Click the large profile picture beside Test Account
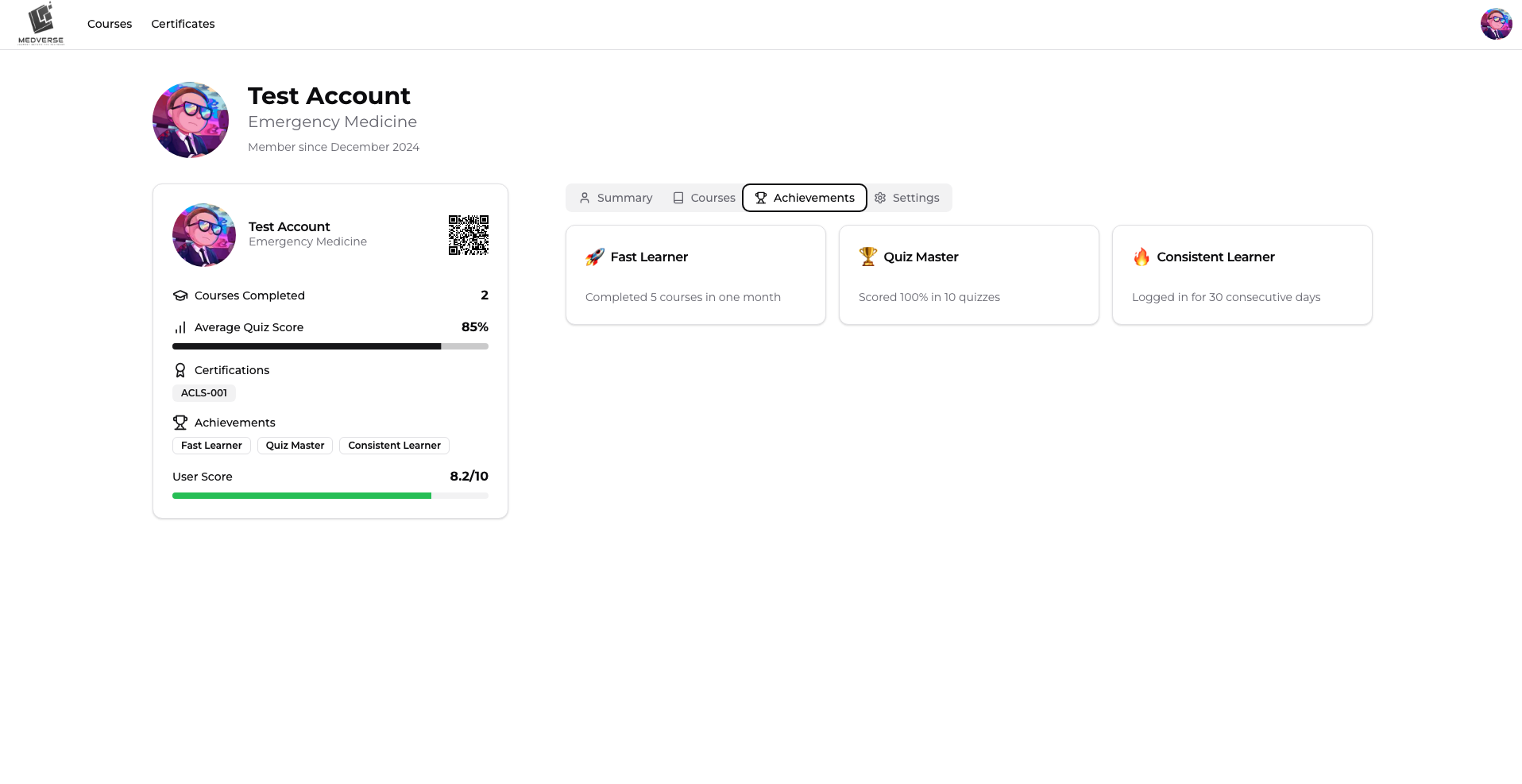Screen dimensions: 1522x784 pyautogui.click(x=191, y=120)
